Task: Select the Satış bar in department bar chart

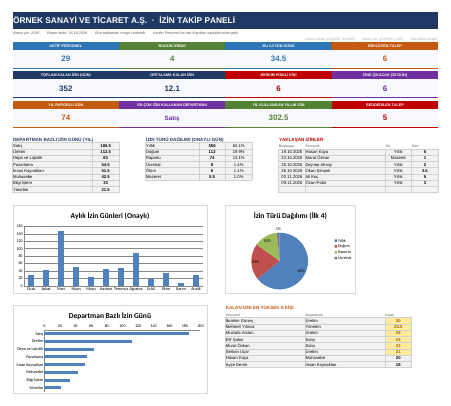Action: pos(117,333)
